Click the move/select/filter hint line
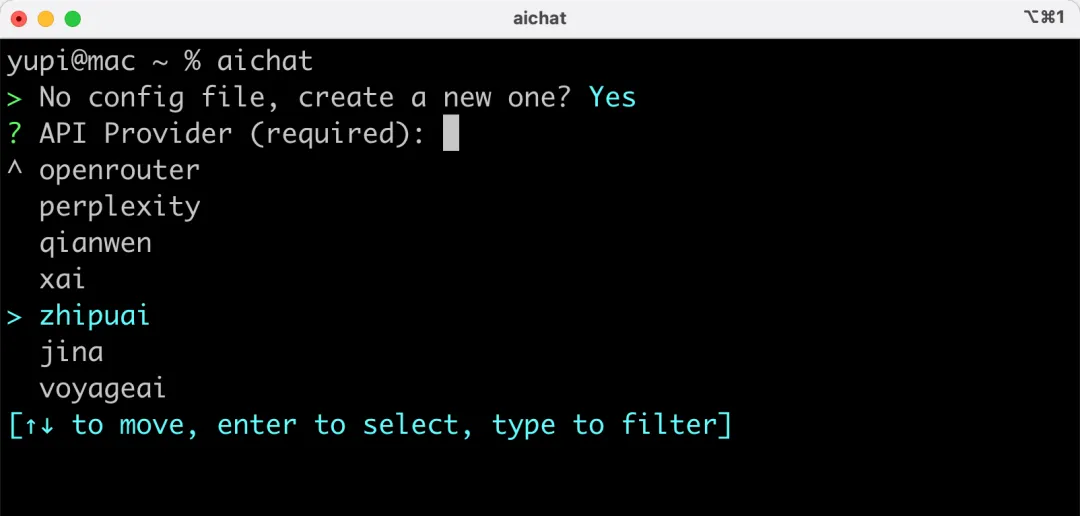 (x=370, y=425)
